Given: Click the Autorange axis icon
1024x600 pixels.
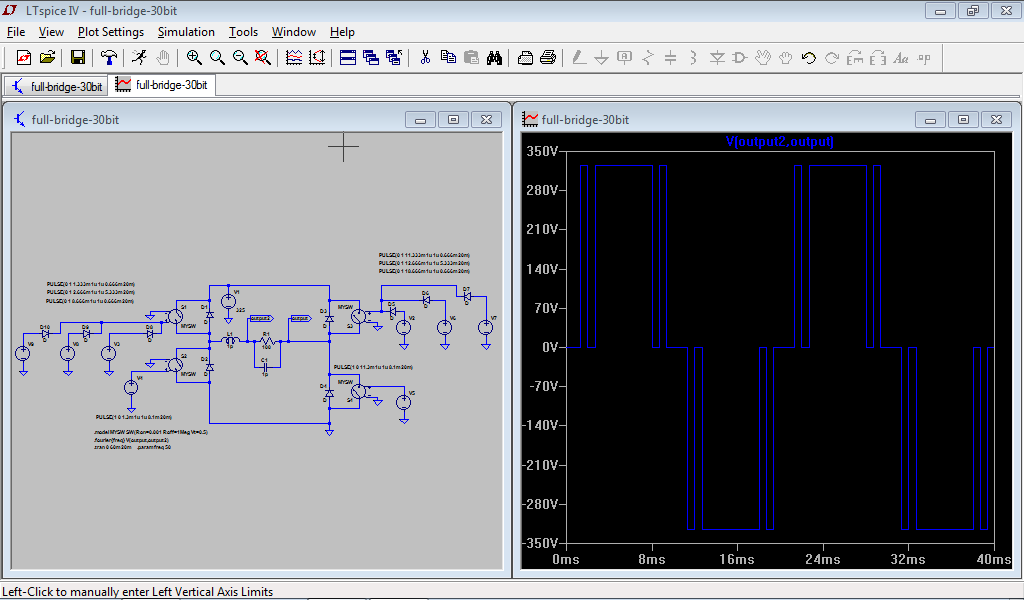Looking at the screenshot, I should pos(317,57).
